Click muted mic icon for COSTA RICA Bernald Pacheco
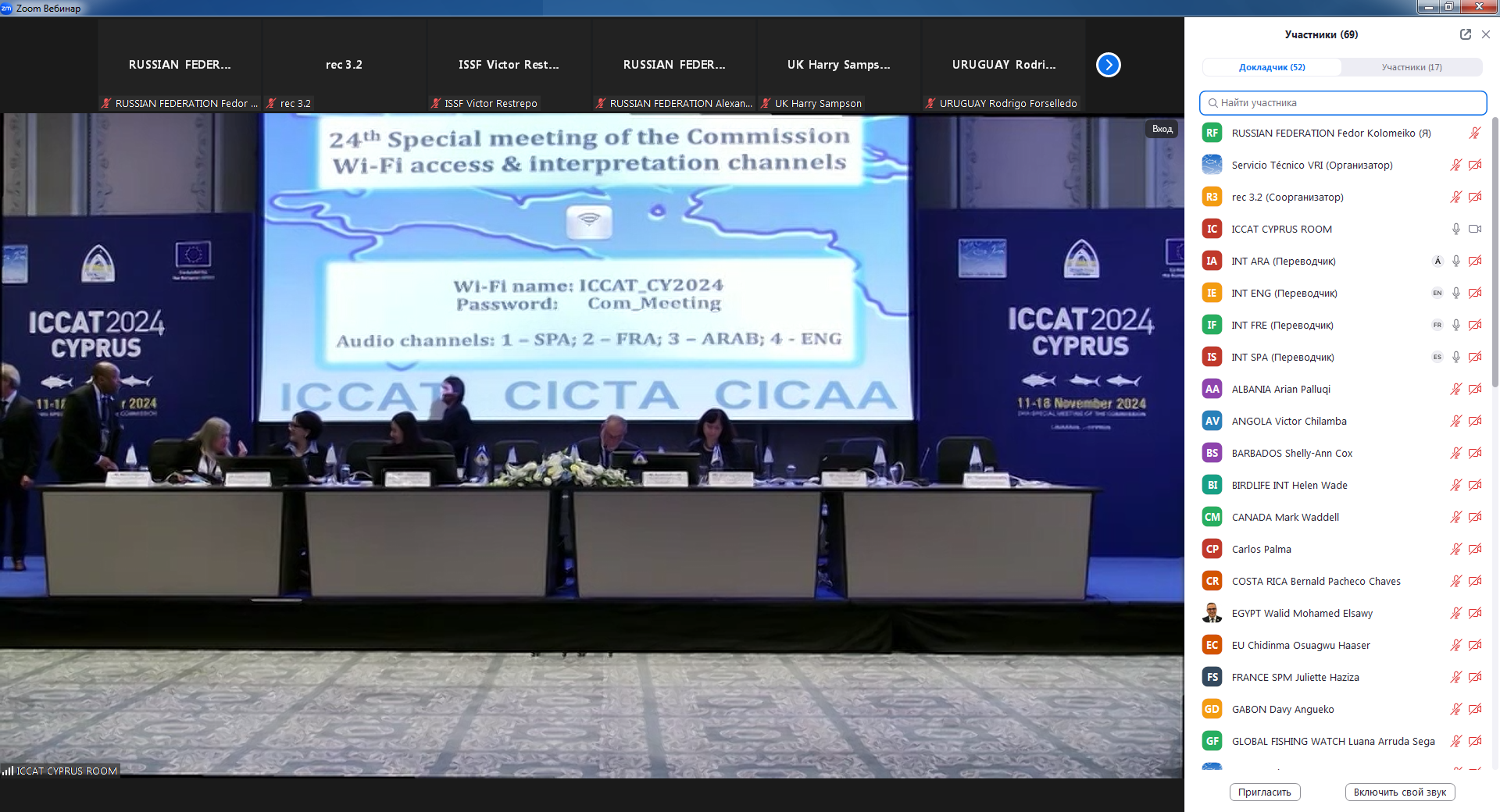This screenshot has height=812, width=1500. [1455, 581]
